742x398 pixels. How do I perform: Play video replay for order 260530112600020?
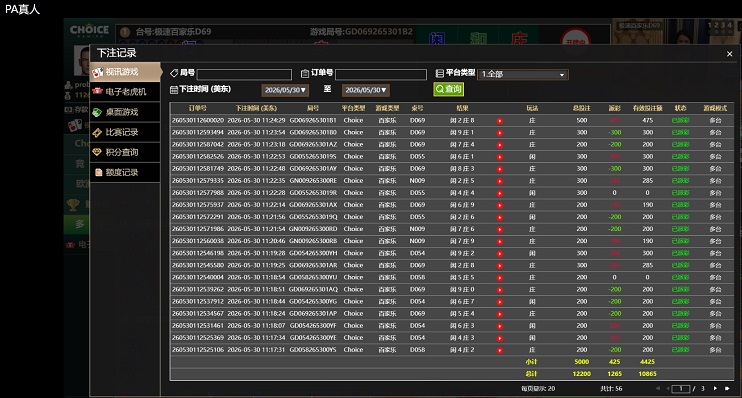[499, 121]
